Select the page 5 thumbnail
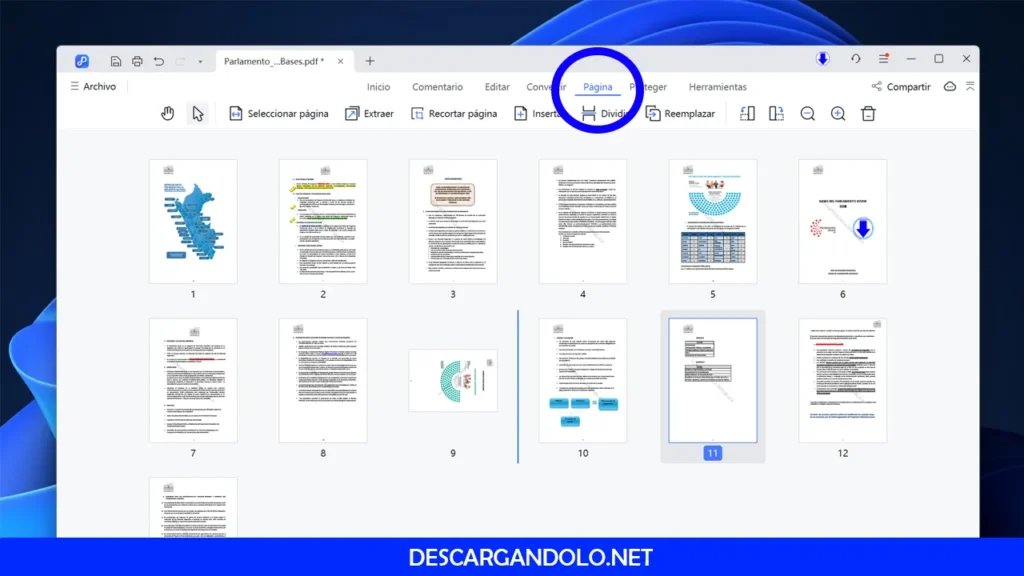1024x576 pixels. pyautogui.click(x=712, y=220)
